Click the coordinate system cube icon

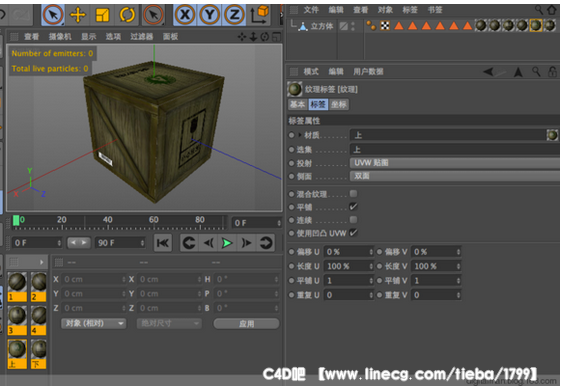click(x=260, y=14)
